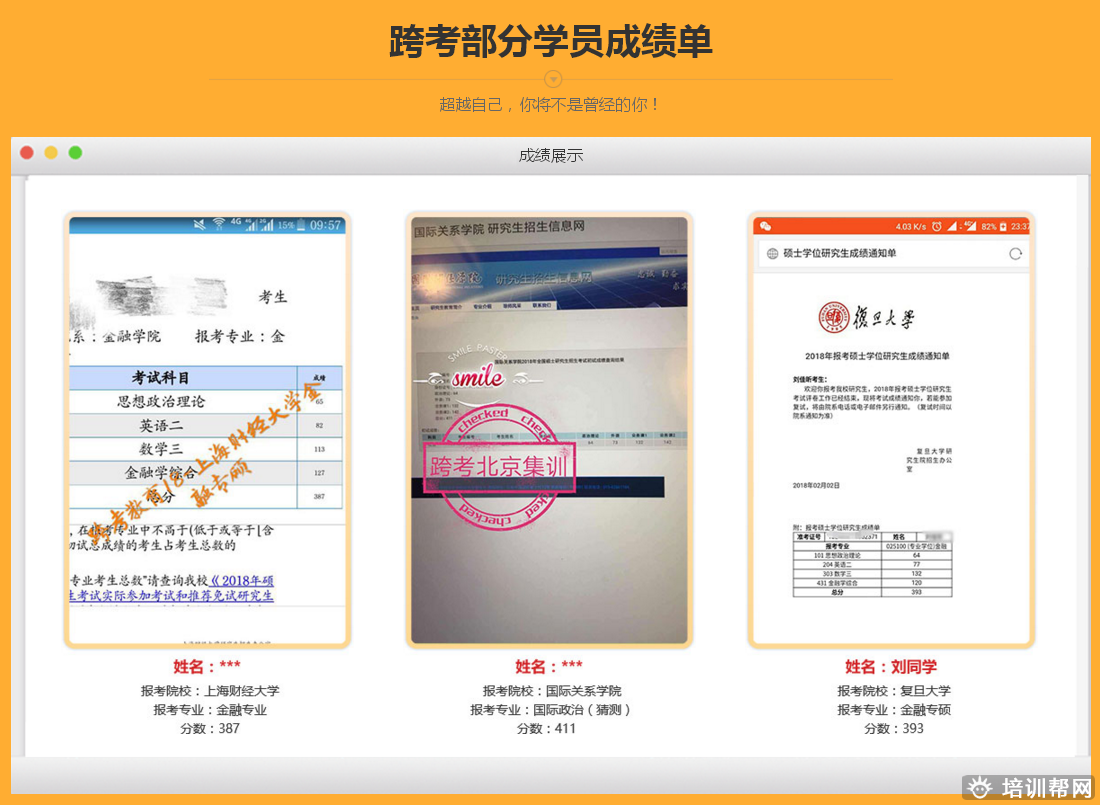The image size is (1100, 805).
Task: Click the 跨考部分学员成绩单 heading
Action: coord(550,42)
